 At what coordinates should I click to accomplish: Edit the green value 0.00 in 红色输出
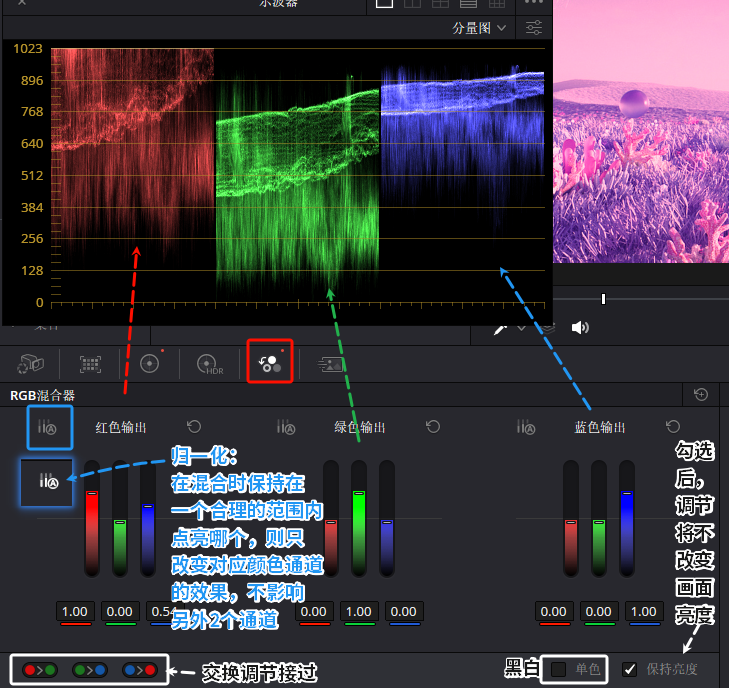[120, 611]
